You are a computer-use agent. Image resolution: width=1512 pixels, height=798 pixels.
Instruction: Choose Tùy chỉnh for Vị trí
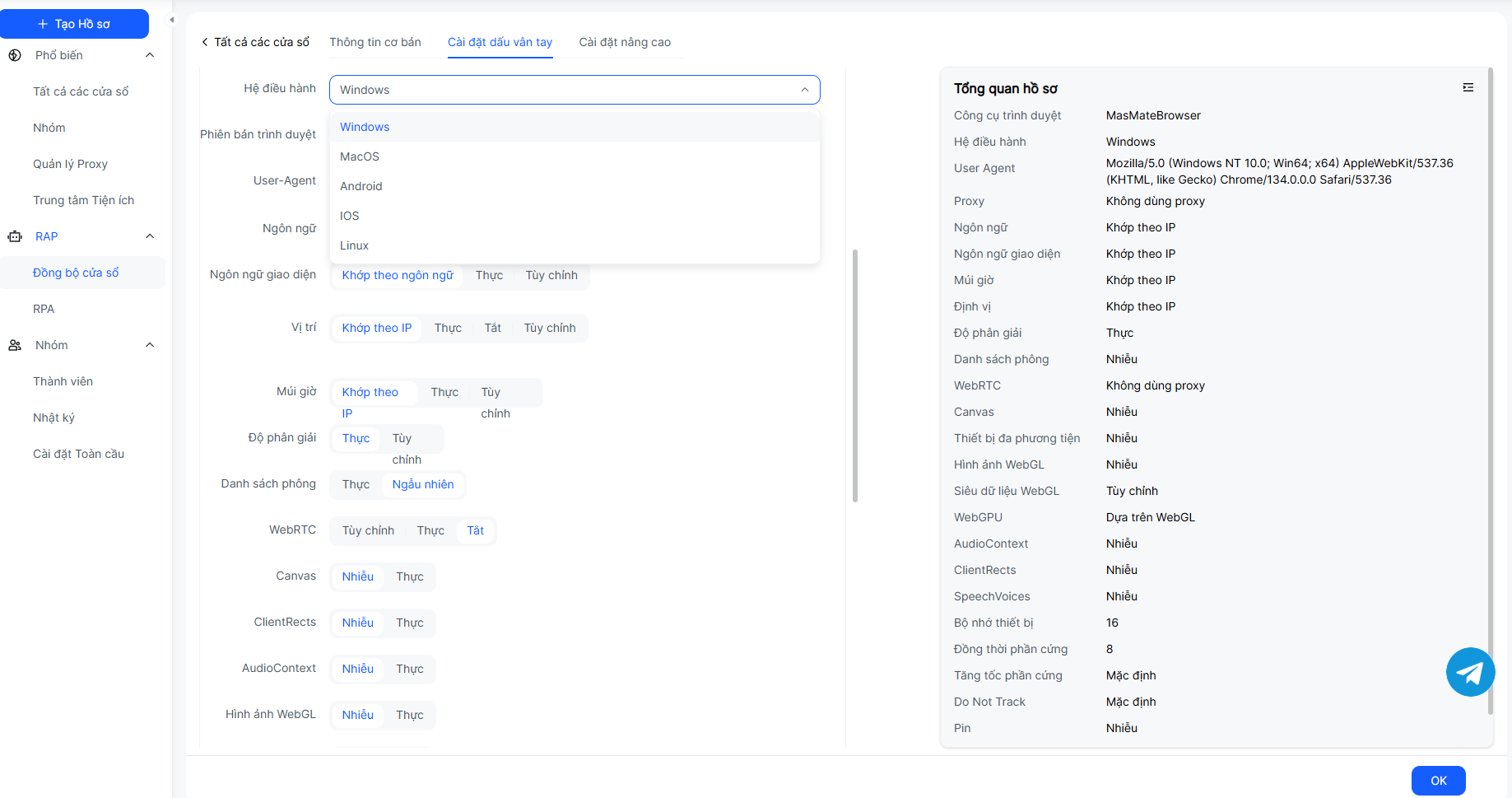549,328
